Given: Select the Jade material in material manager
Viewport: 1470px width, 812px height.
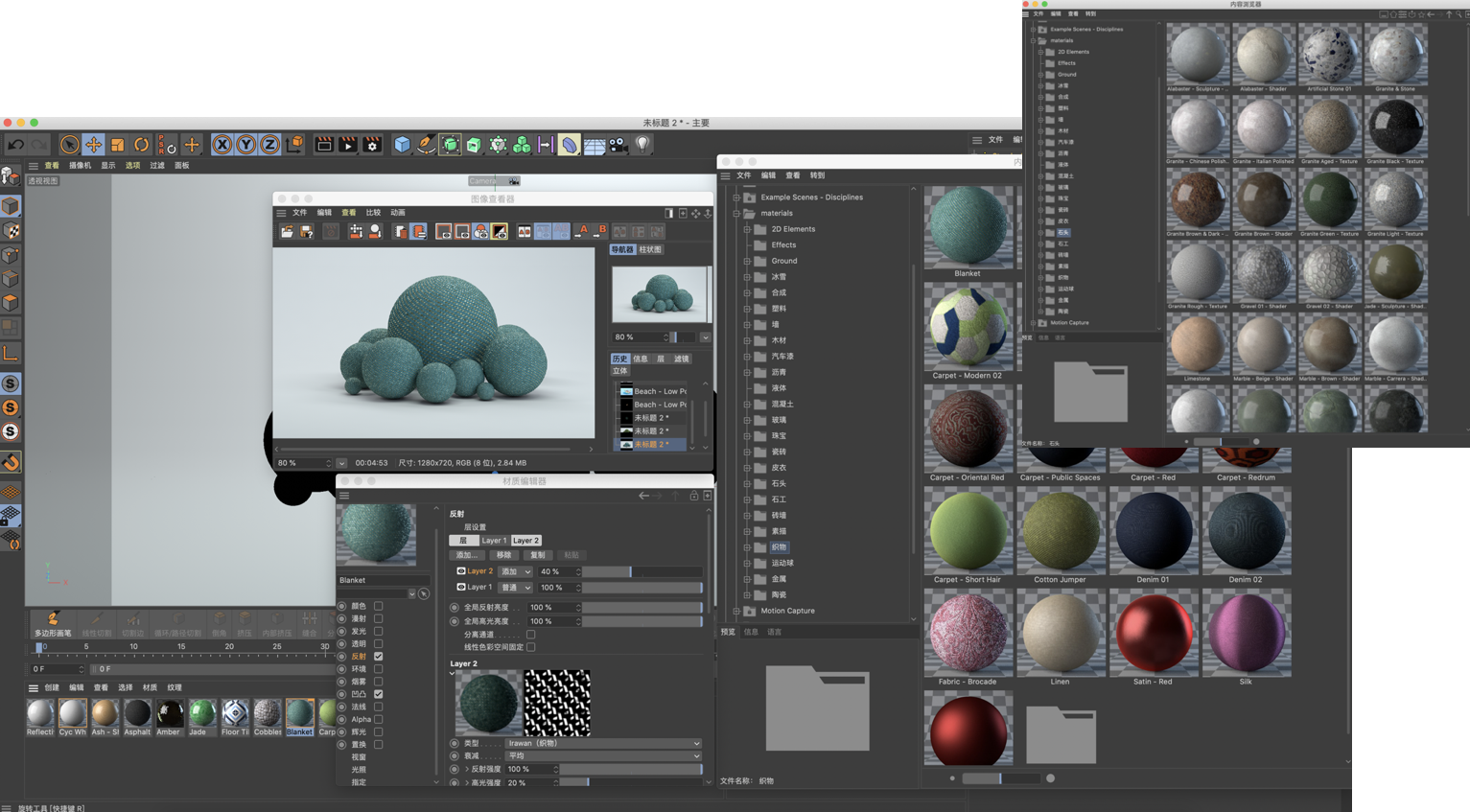Looking at the screenshot, I should (201, 717).
